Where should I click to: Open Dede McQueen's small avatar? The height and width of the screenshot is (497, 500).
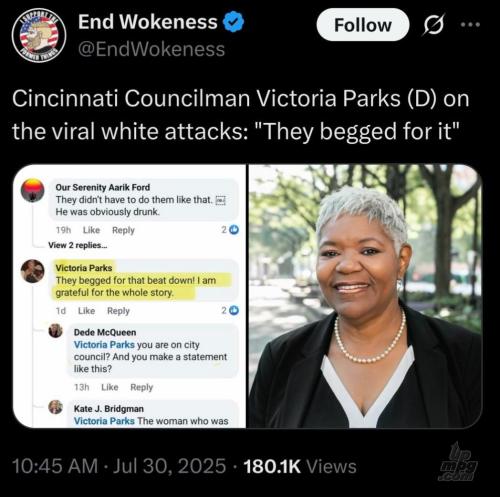55,331
